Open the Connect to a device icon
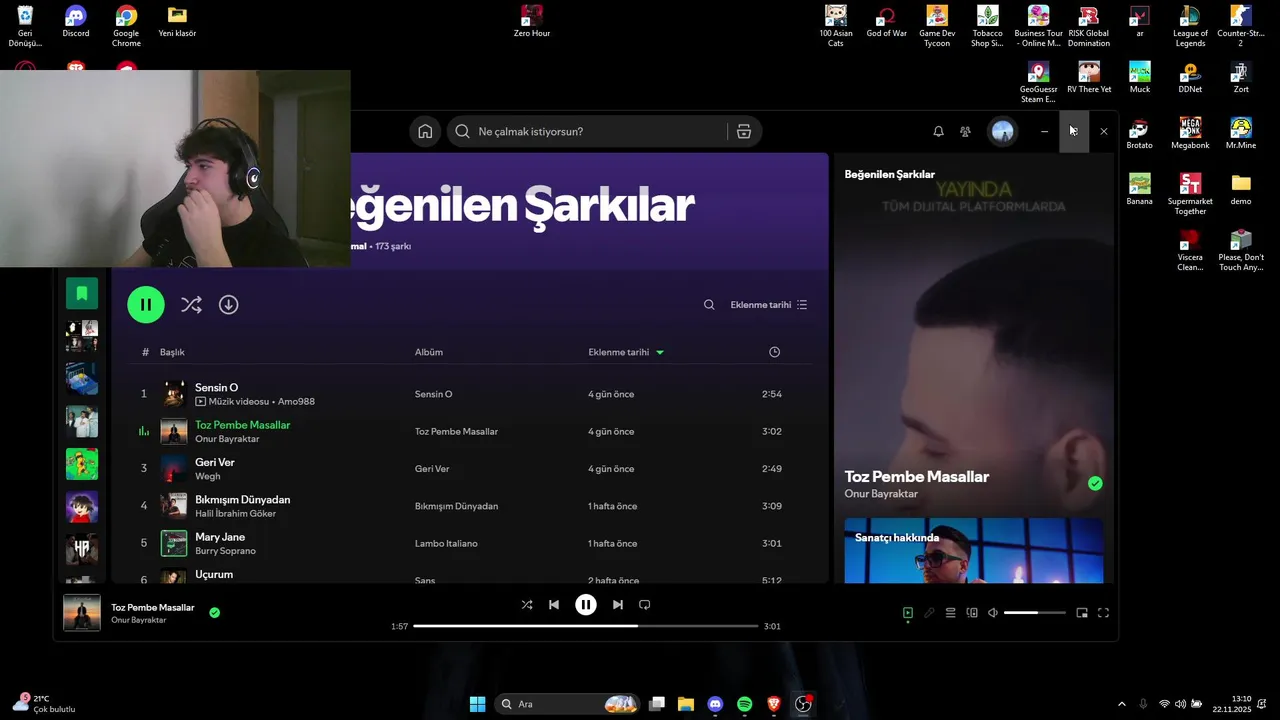This screenshot has height=720, width=1280. [972, 613]
